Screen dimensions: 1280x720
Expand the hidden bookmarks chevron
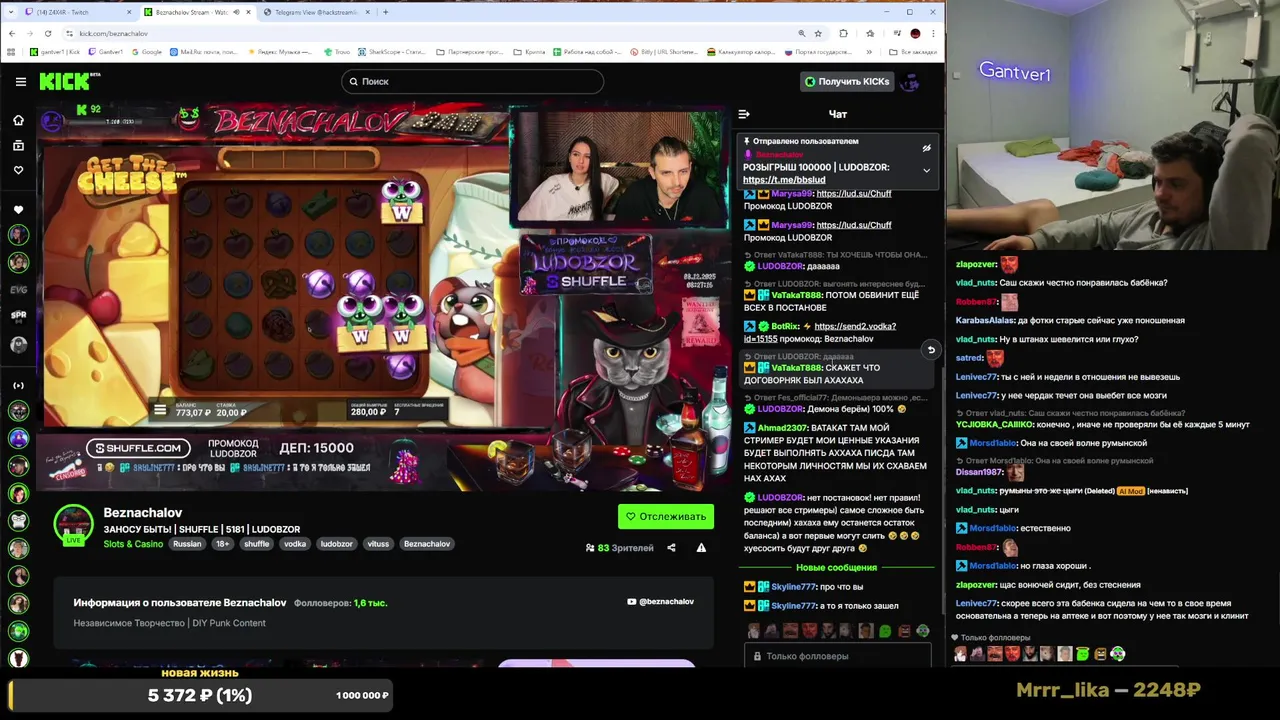(871, 52)
